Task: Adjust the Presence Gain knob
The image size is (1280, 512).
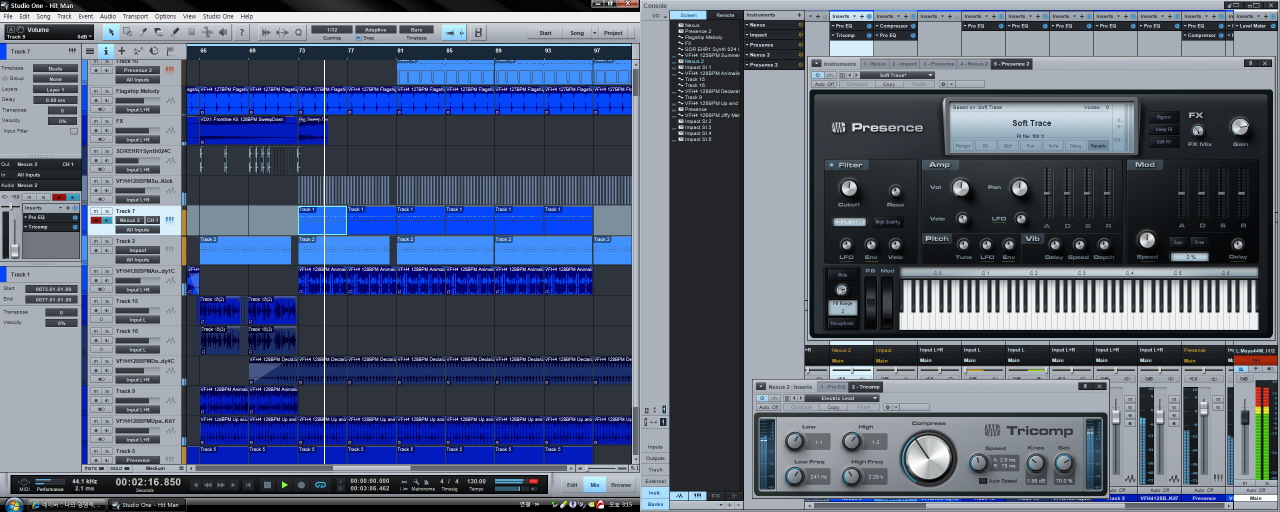Action: click(x=1240, y=127)
